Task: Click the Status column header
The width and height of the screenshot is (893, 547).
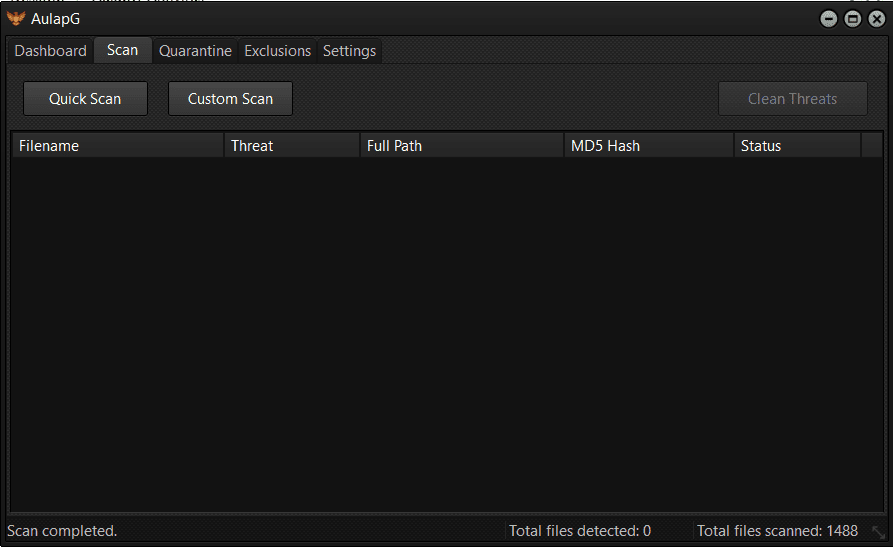Action: (x=797, y=146)
